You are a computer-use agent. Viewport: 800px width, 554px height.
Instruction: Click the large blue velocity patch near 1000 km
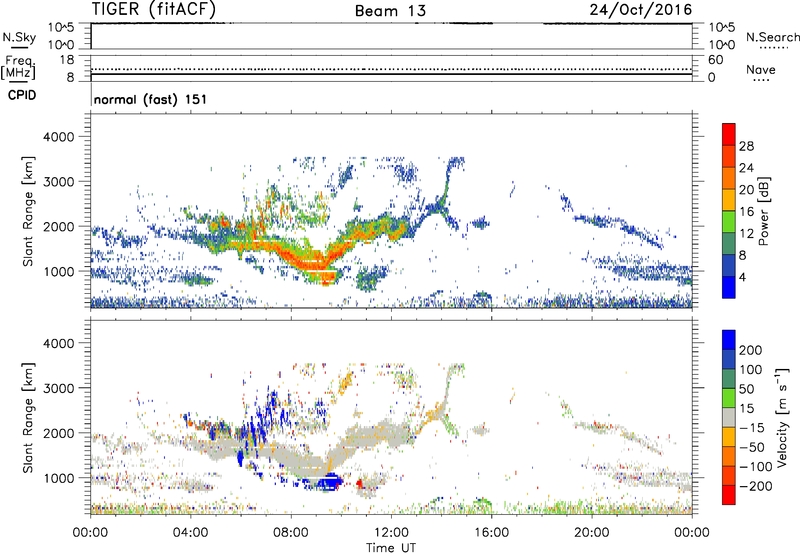[328, 482]
